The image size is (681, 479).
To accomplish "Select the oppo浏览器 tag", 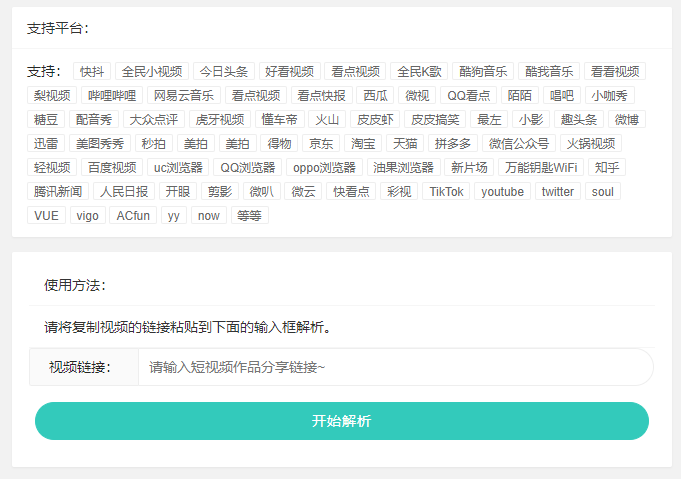I will point(324,168).
